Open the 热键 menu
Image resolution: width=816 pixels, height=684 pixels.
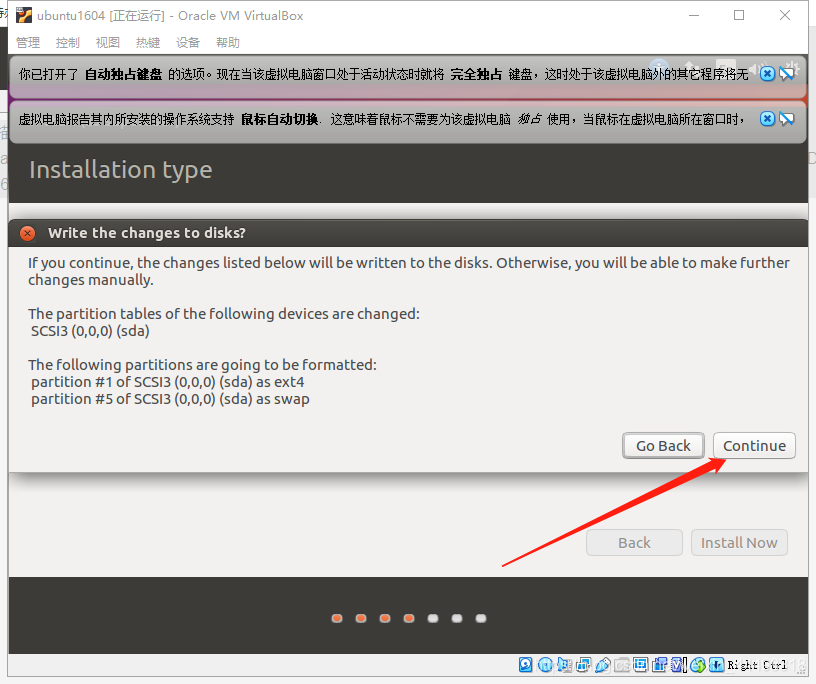pos(148,43)
